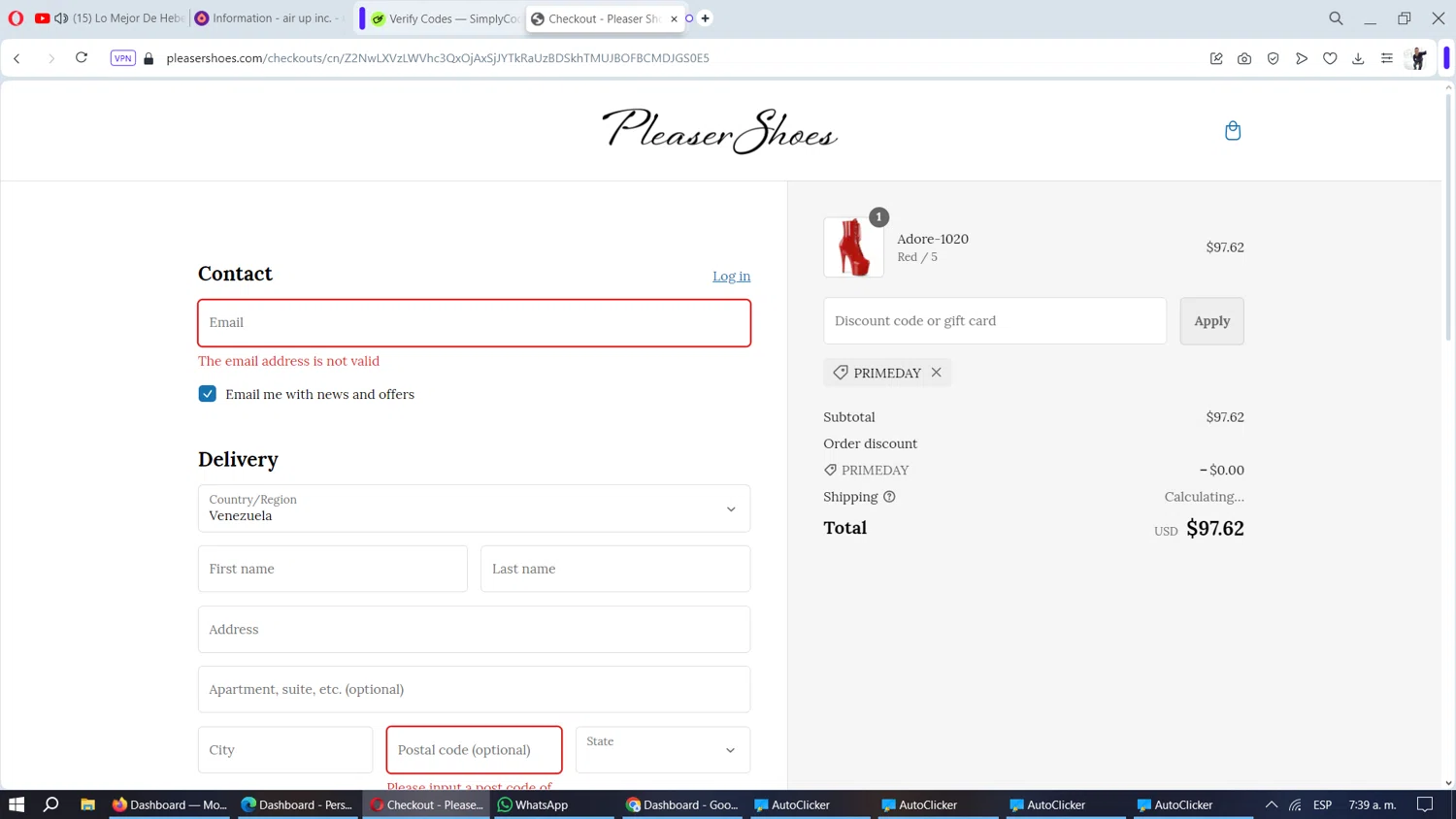
Task: Click the First name field
Action: tap(333, 569)
